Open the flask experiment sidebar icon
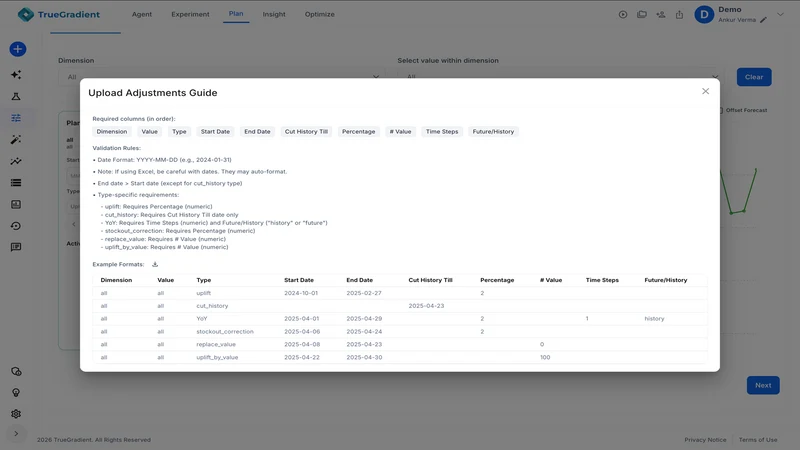The image size is (800, 450). (16, 96)
